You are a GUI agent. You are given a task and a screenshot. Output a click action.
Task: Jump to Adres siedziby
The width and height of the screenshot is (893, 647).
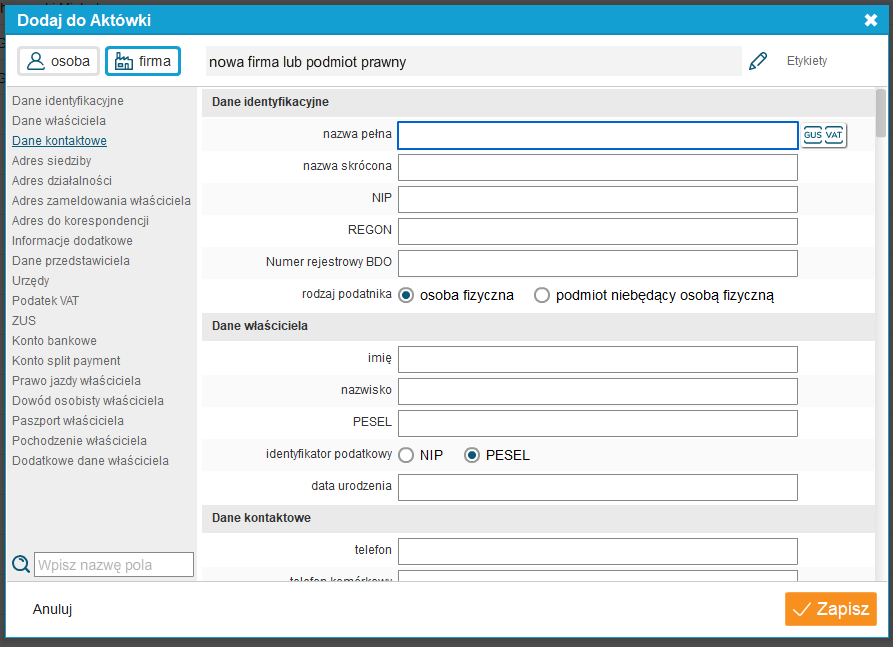pyautogui.click(x=52, y=161)
